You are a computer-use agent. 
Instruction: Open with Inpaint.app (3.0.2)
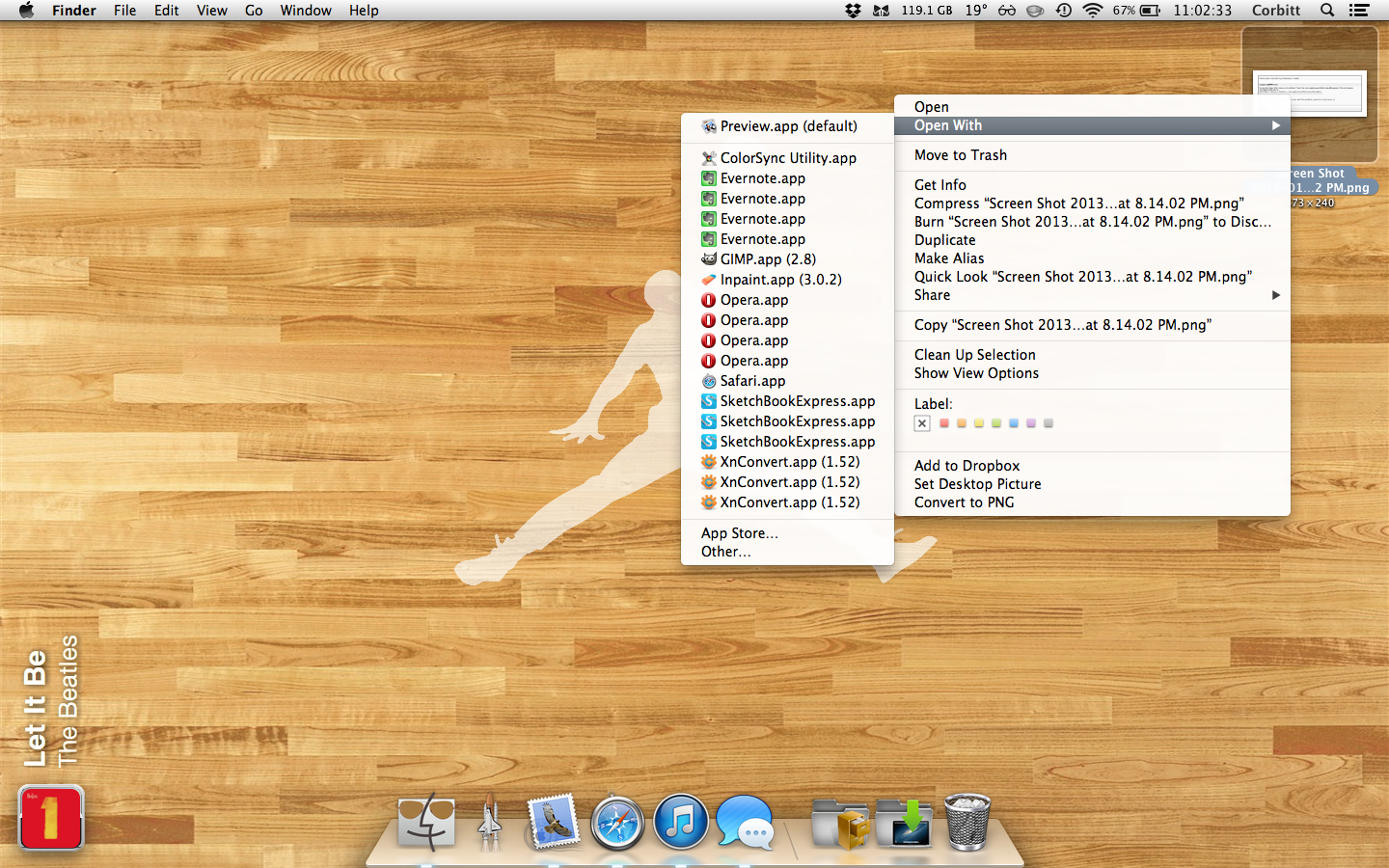pyautogui.click(x=787, y=280)
